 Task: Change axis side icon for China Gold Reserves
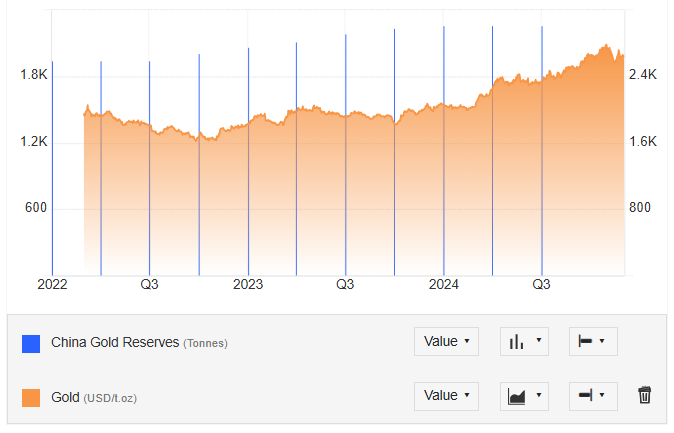(592, 341)
